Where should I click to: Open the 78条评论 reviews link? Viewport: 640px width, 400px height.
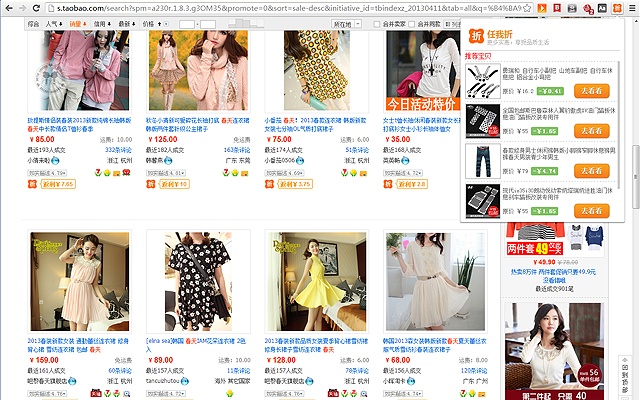point(357,371)
